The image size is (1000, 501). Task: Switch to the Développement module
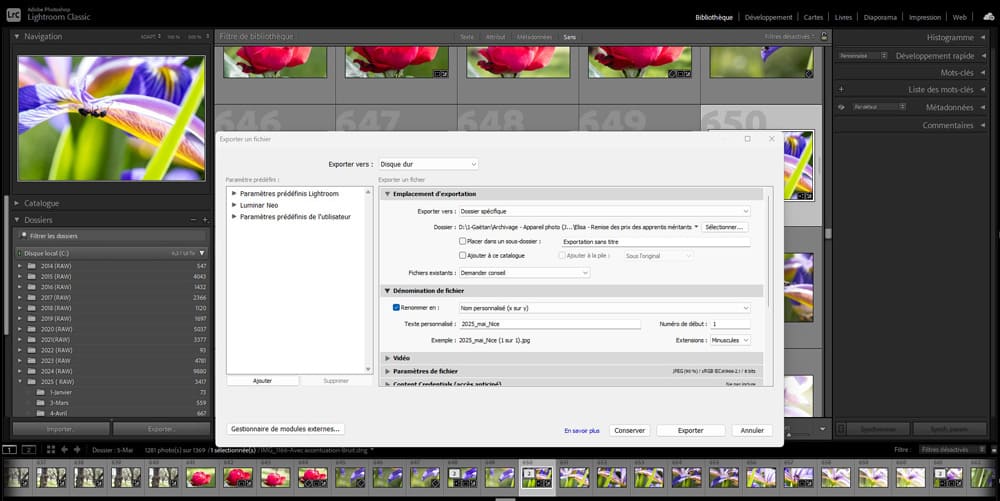pyautogui.click(x=768, y=17)
